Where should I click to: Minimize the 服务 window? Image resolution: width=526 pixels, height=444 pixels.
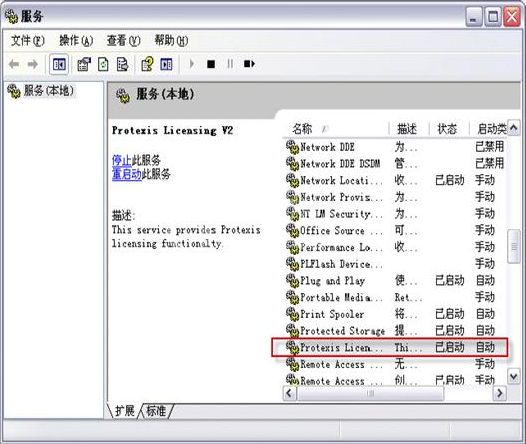click(x=474, y=17)
